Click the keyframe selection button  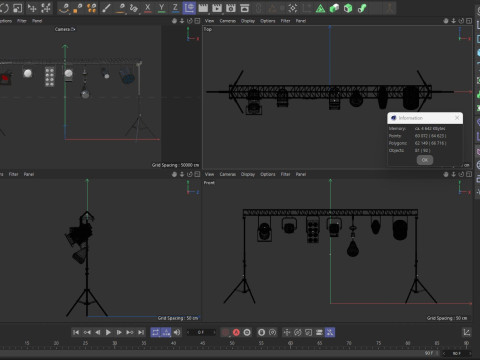(x=247, y=332)
